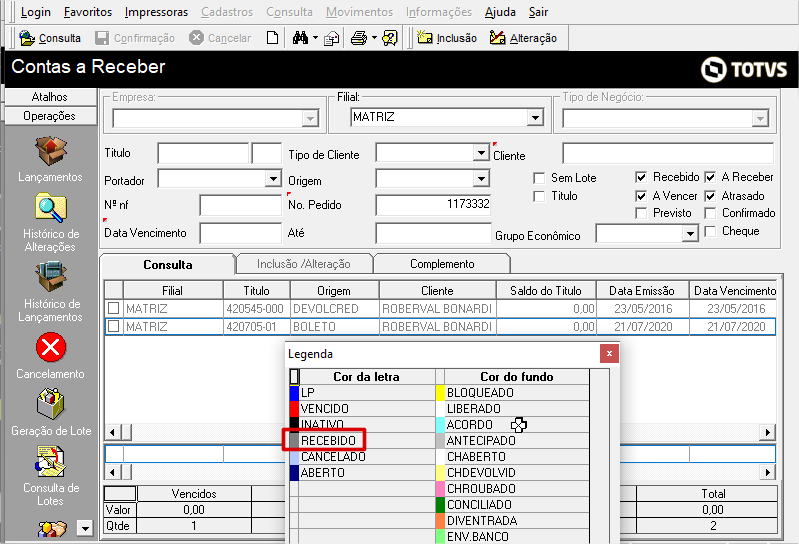Viewport: 799px width, 544px height.
Task: Click the TOTVS logo
Action: (x=743, y=69)
